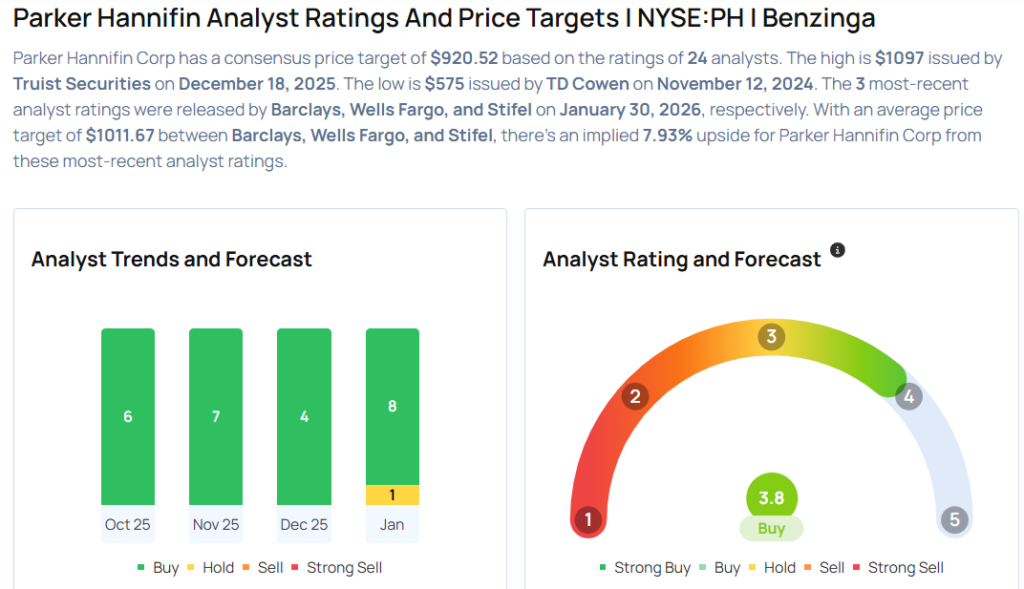Click the green 3.8 rating circle
The image size is (1024, 589).
pos(771,498)
